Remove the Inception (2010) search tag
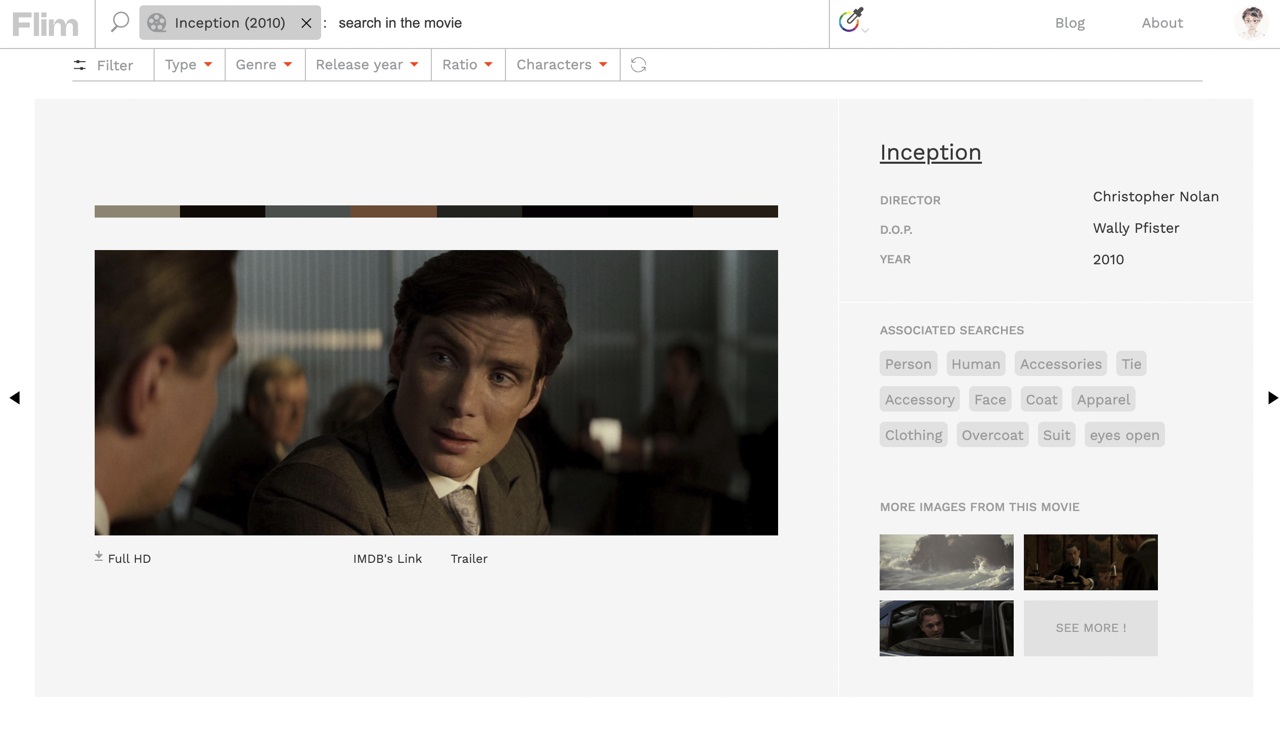The height and width of the screenshot is (752, 1280). point(306,23)
